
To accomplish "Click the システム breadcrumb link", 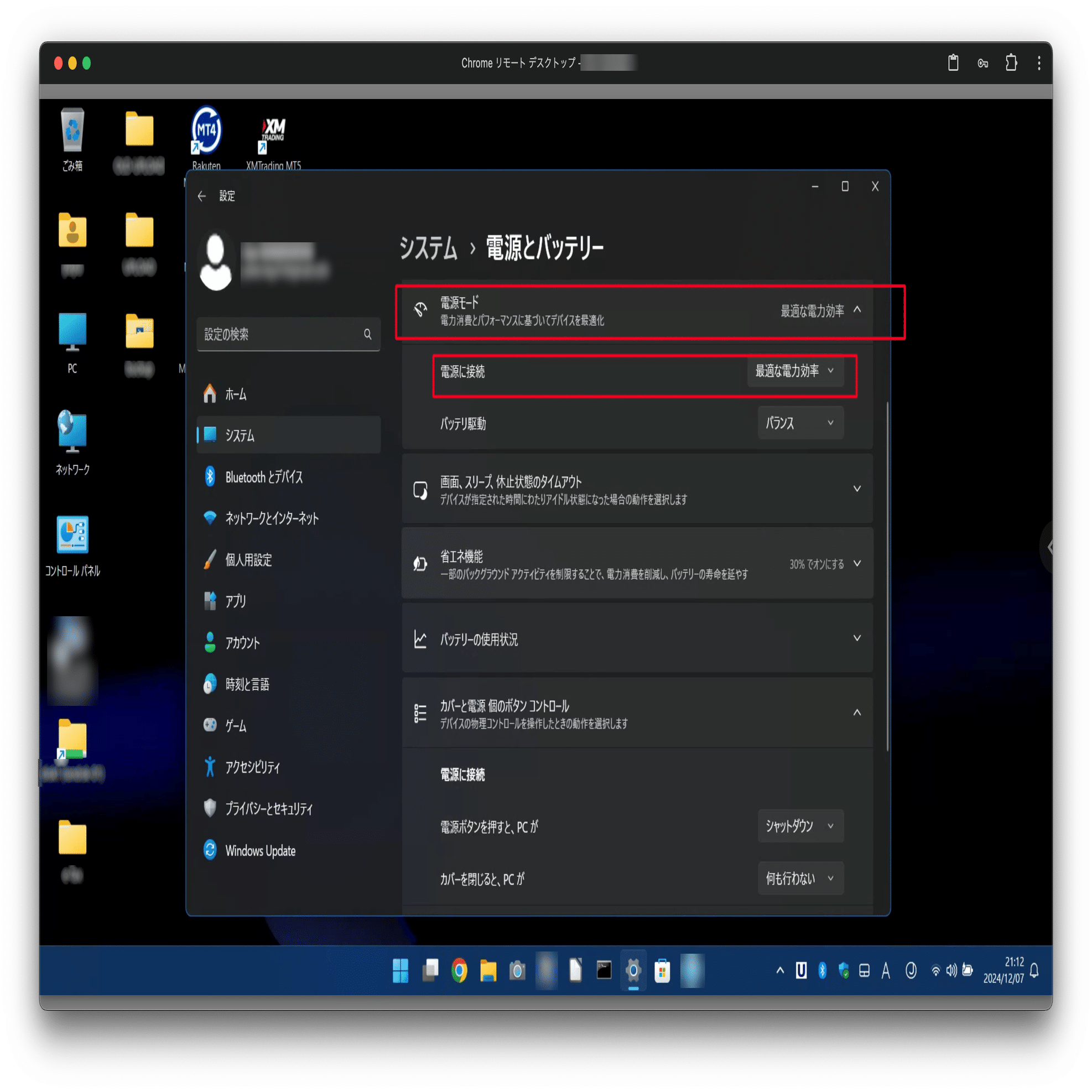I will click(428, 248).
